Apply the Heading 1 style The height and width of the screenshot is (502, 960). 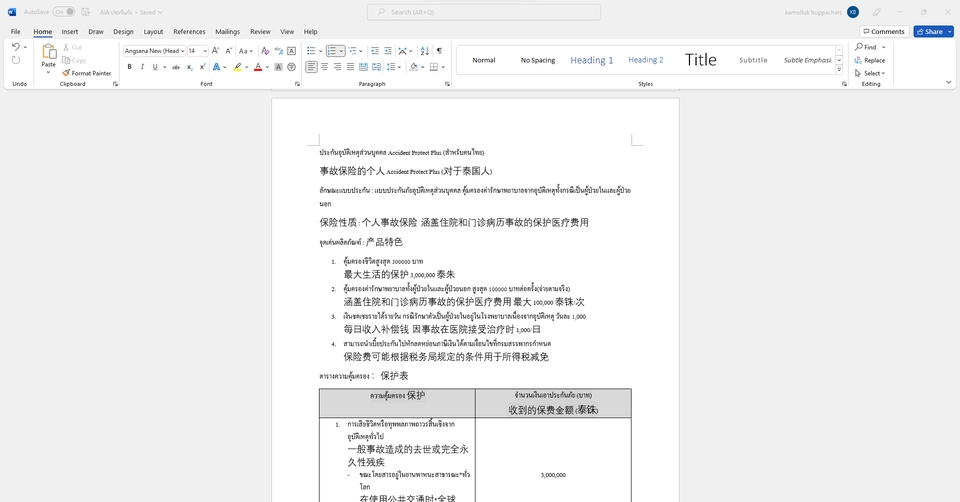[x=591, y=60]
